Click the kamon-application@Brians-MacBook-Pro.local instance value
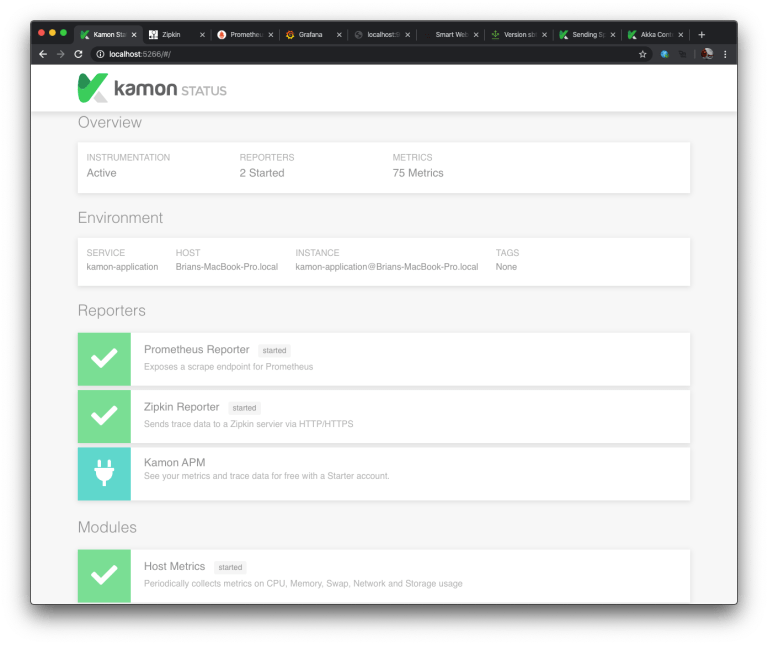 click(x=386, y=267)
